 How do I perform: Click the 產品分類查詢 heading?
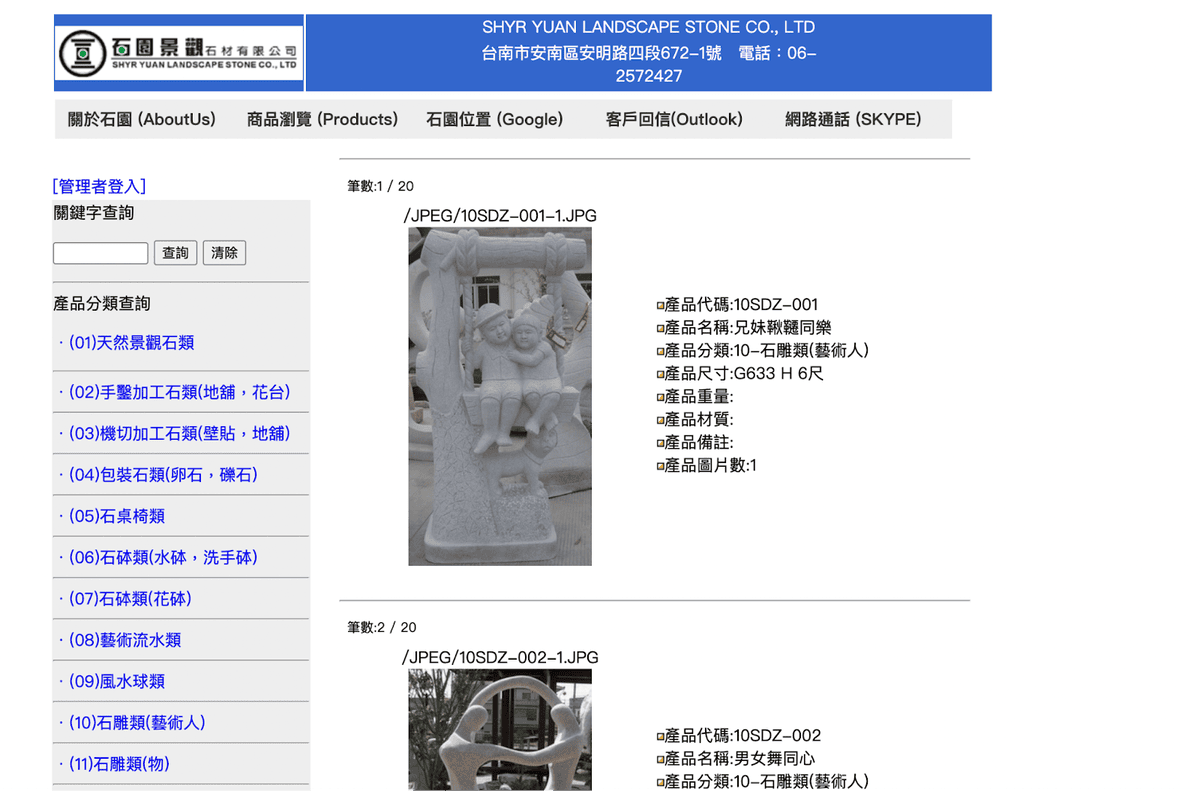tap(102, 304)
